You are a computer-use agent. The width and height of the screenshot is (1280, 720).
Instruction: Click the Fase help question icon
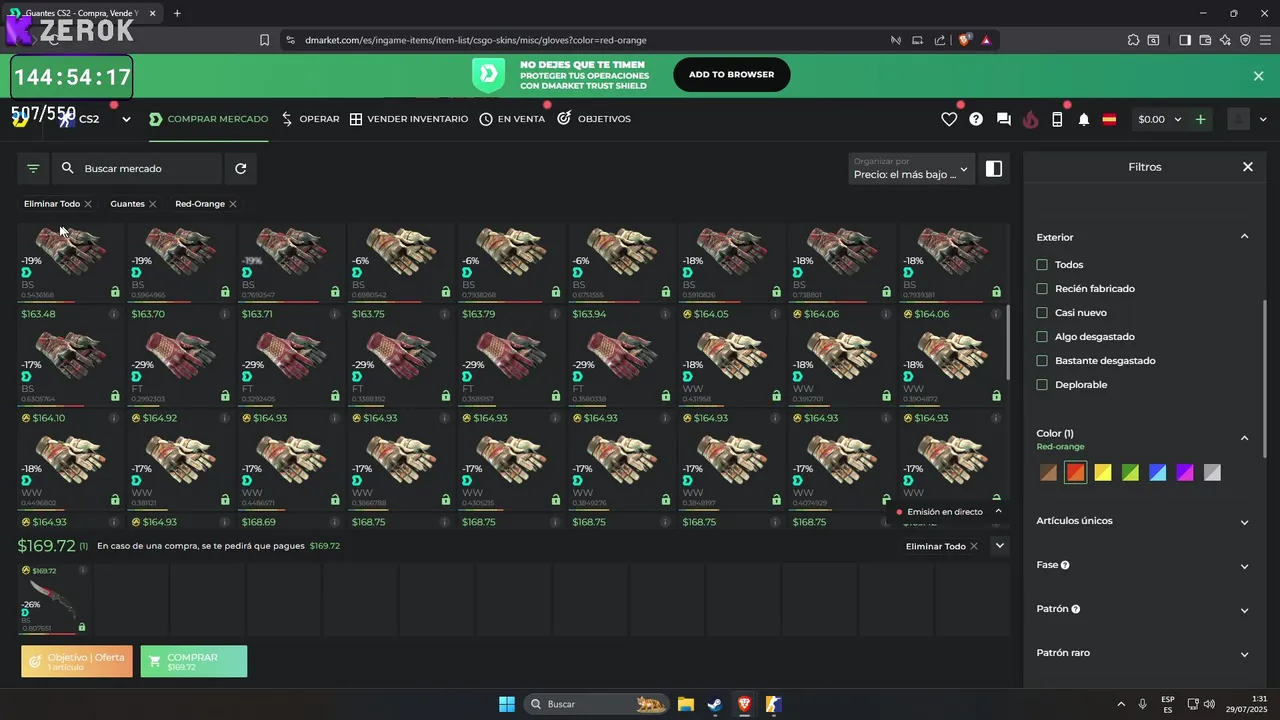coord(1065,565)
